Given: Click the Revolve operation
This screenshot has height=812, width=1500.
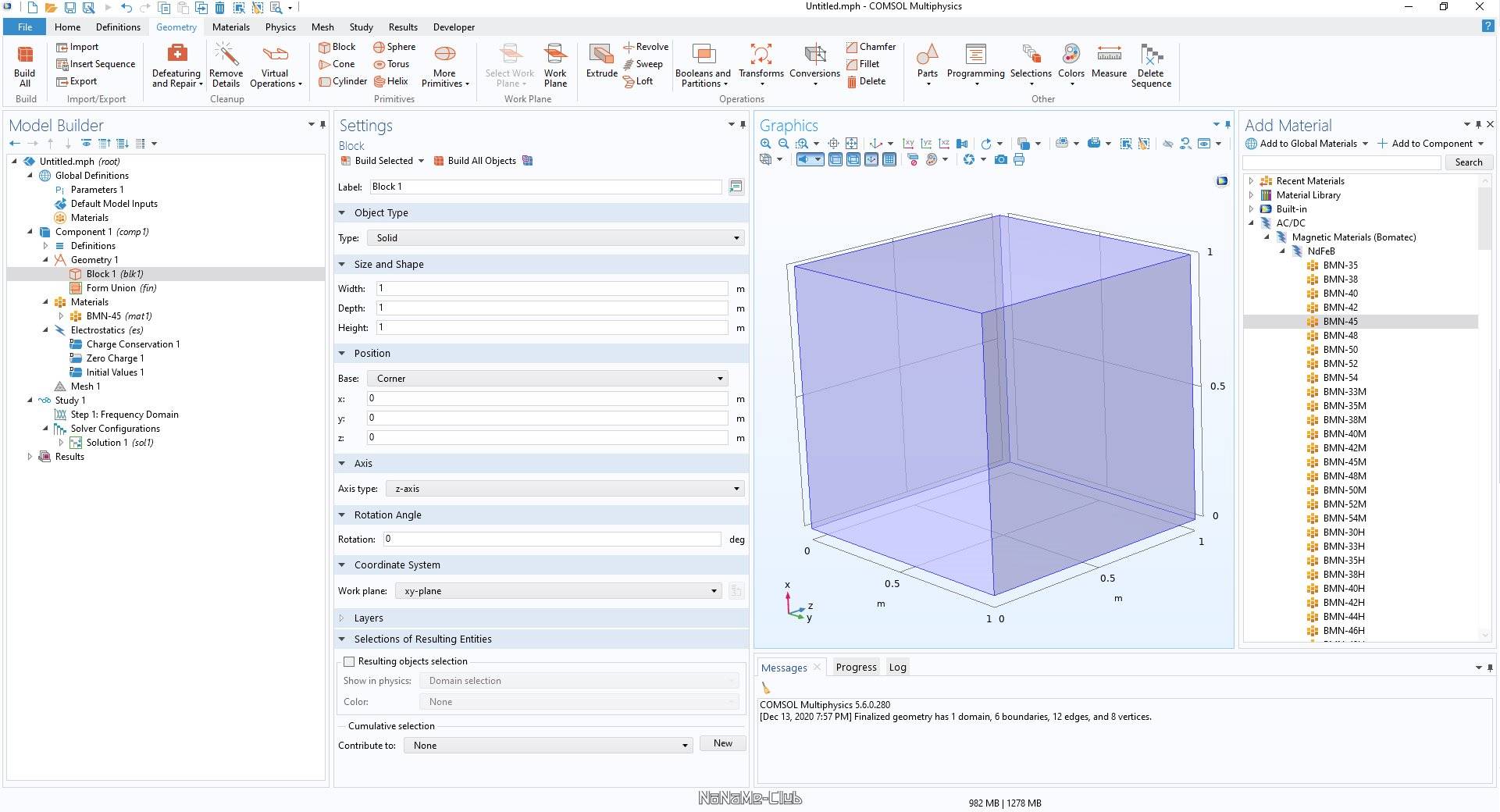Looking at the screenshot, I should pos(646,47).
